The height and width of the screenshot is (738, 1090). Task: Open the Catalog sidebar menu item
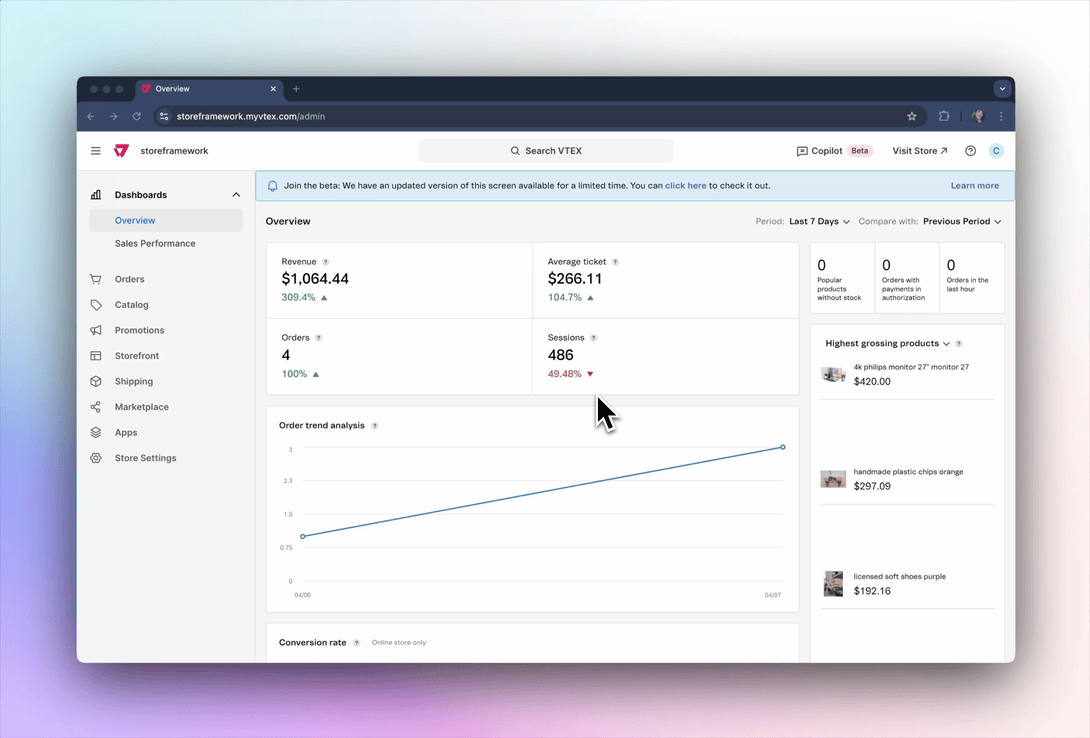tap(131, 305)
